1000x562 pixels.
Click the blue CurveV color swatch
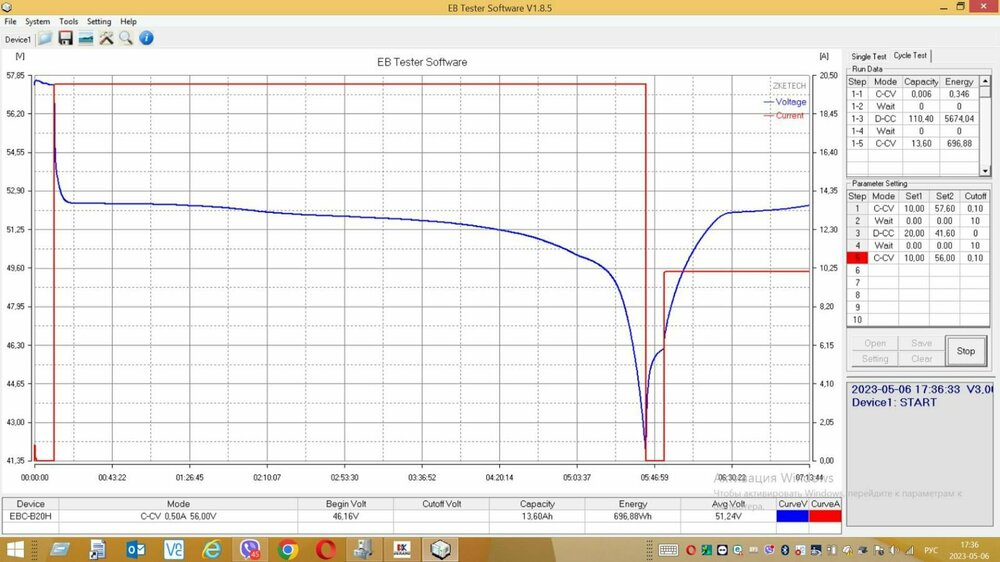click(793, 517)
